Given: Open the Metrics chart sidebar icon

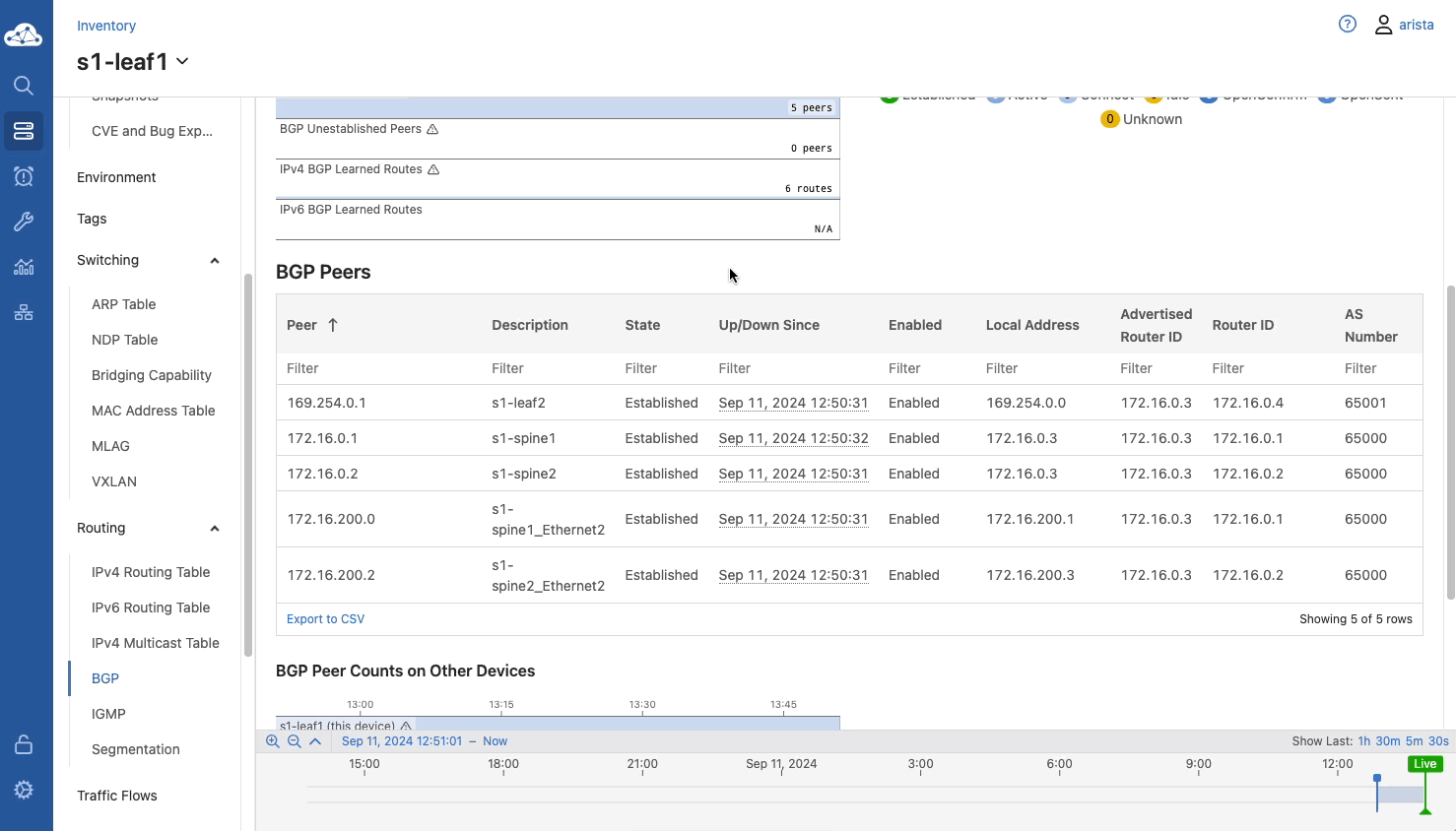Looking at the screenshot, I should tap(24, 267).
